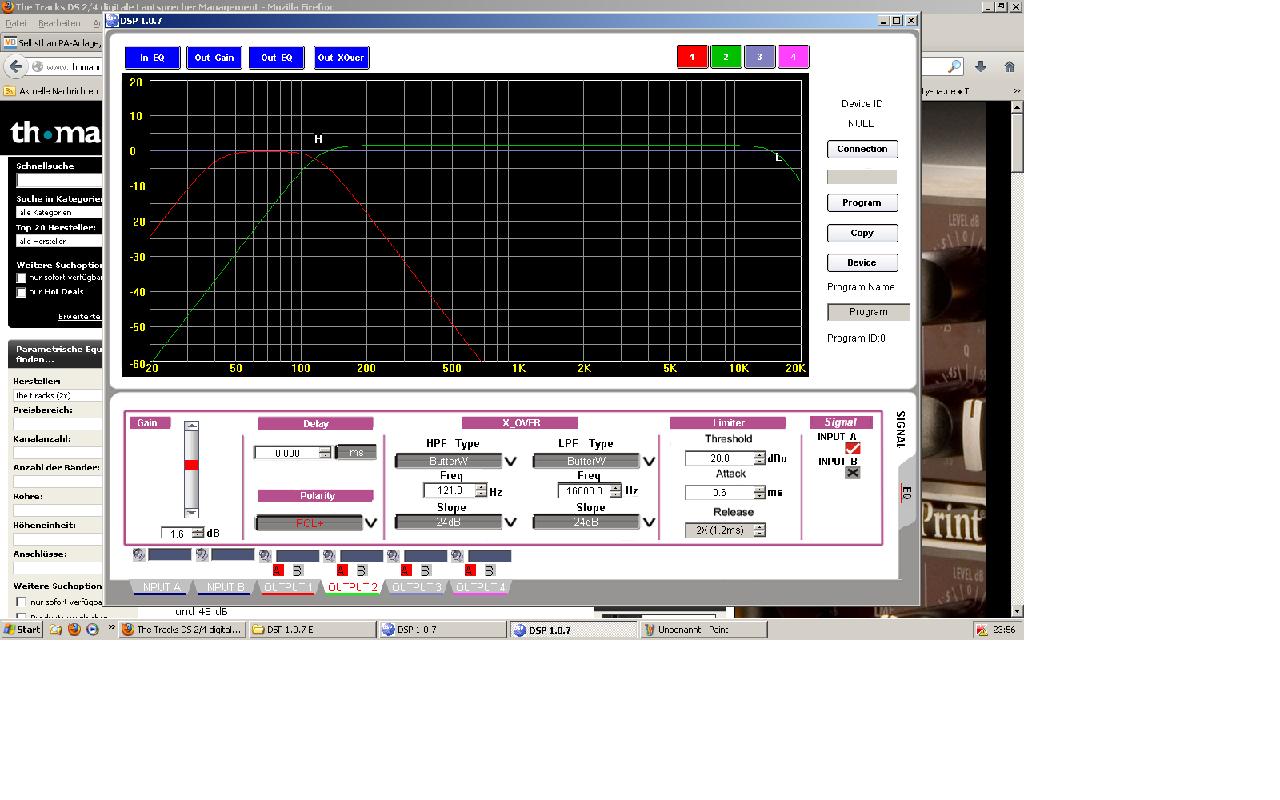Image resolution: width=1280 pixels, height=800 pixels.
Task: Enable the 'nur Hot Deals' checkbox
Action: 21,292
